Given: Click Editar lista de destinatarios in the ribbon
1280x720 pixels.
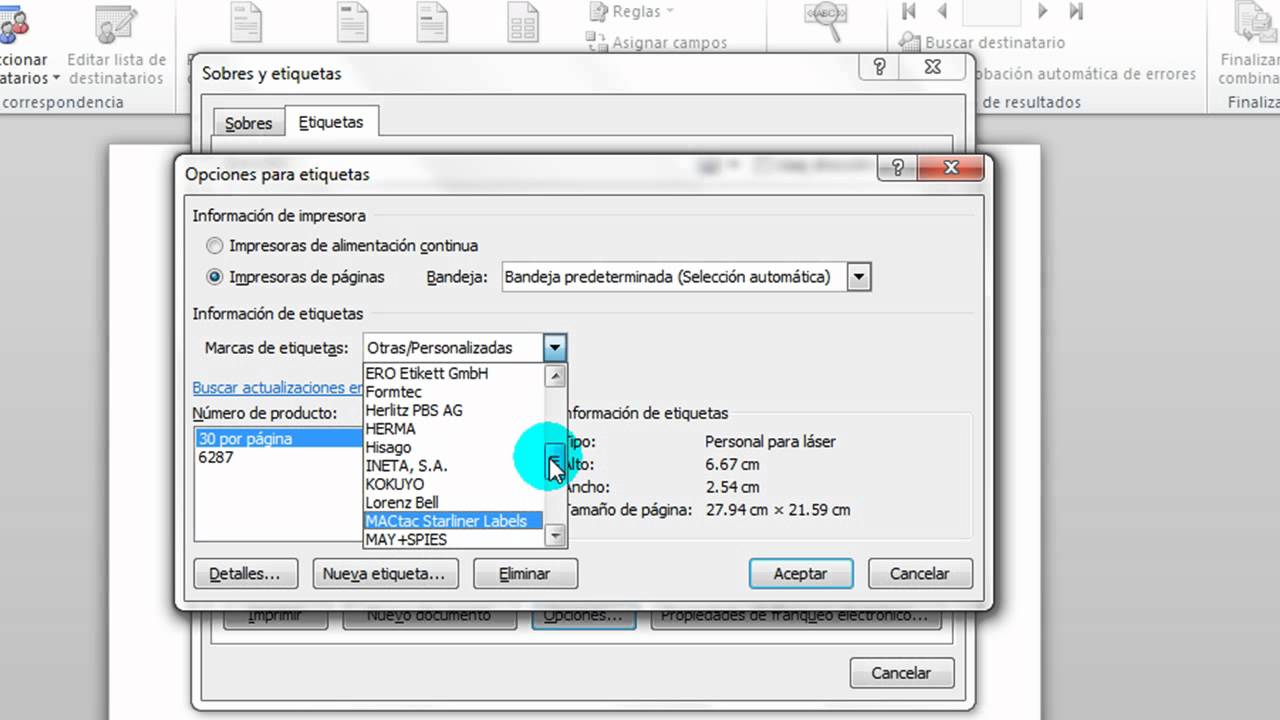Looking at the screenshot, I should (x=116, y=47).
